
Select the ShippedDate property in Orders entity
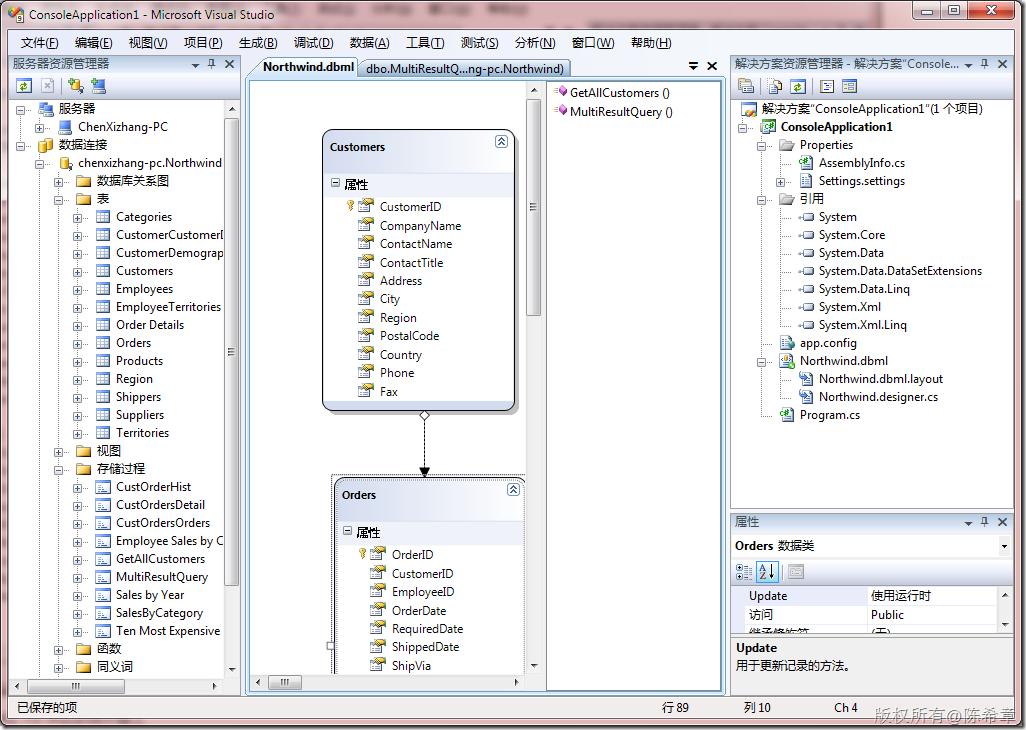coord(425,646)
